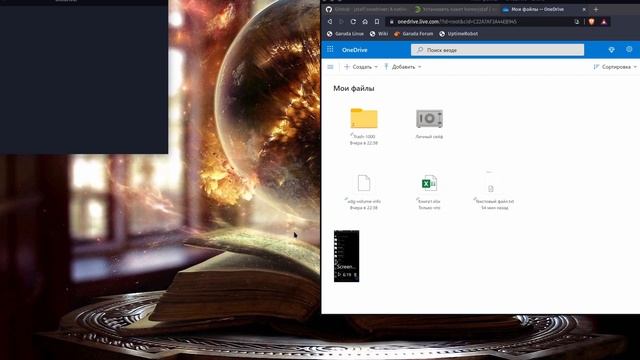This screenshot has height=360, width=640.
Task: Open the Личный сейф vault
Action: (429, 119)
